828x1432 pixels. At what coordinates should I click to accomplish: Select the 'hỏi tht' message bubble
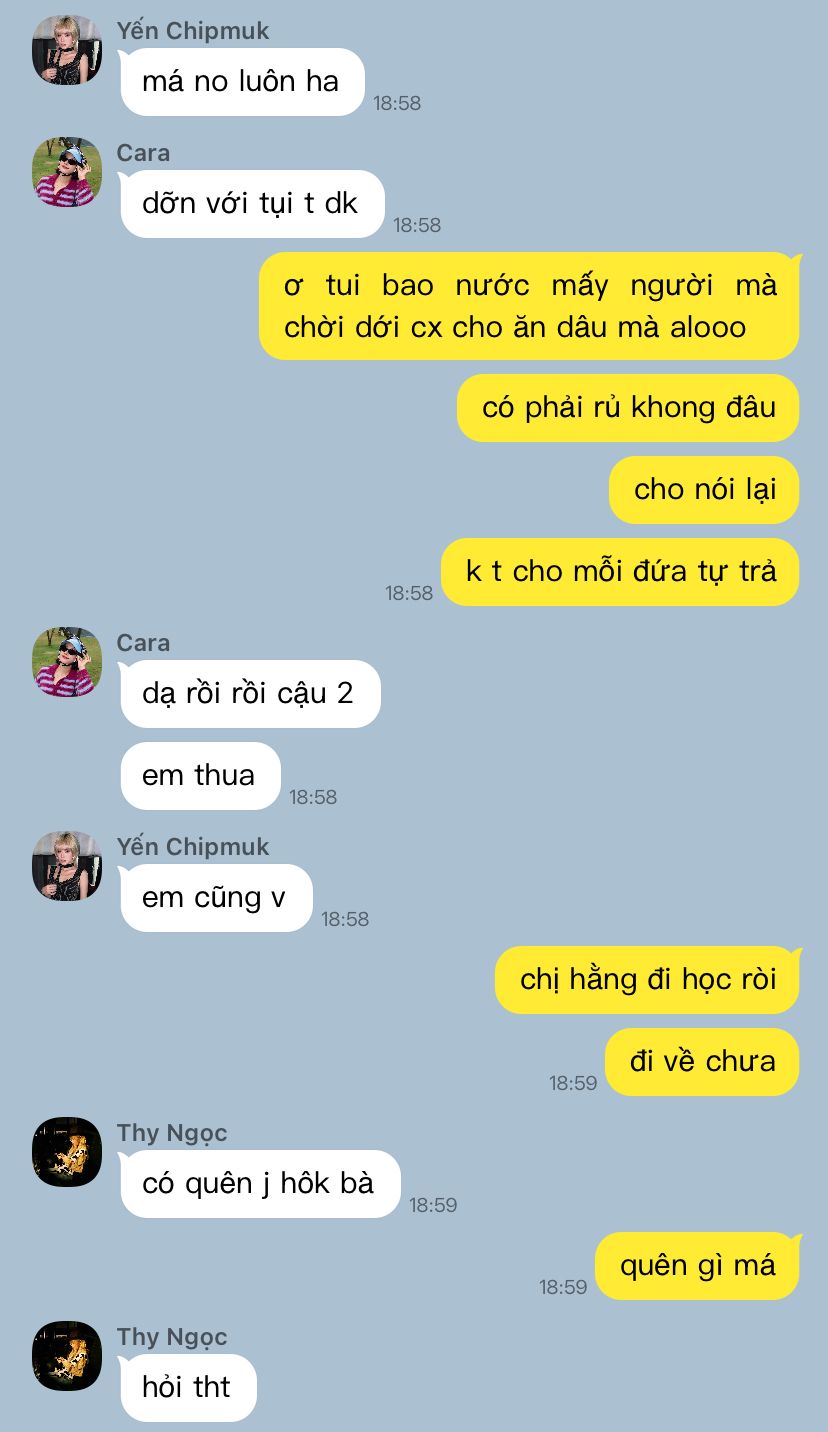tap(188, 1388)
